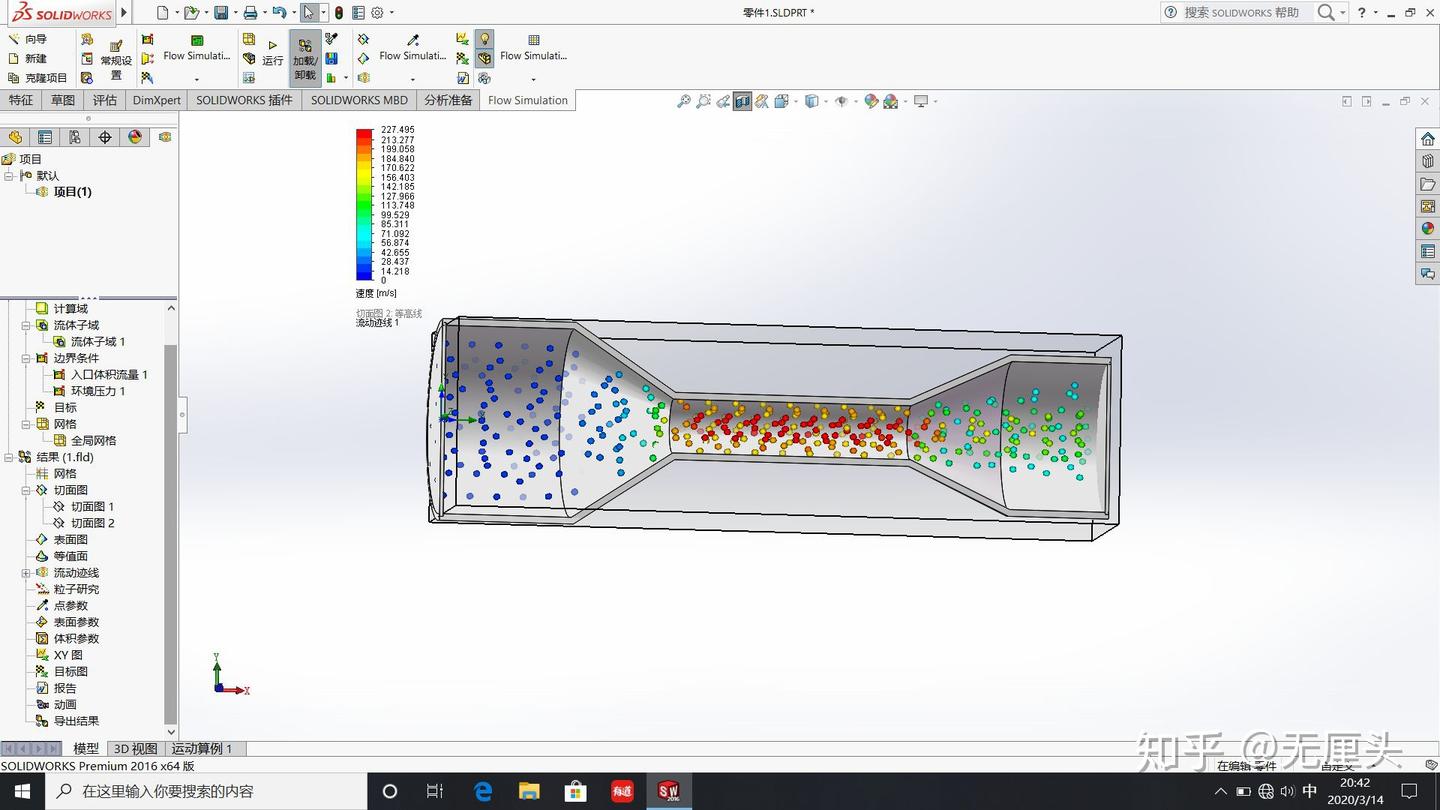Select the 克隆项目 clone project command
Screen dimensions: 1440x810
pos(44,77)
